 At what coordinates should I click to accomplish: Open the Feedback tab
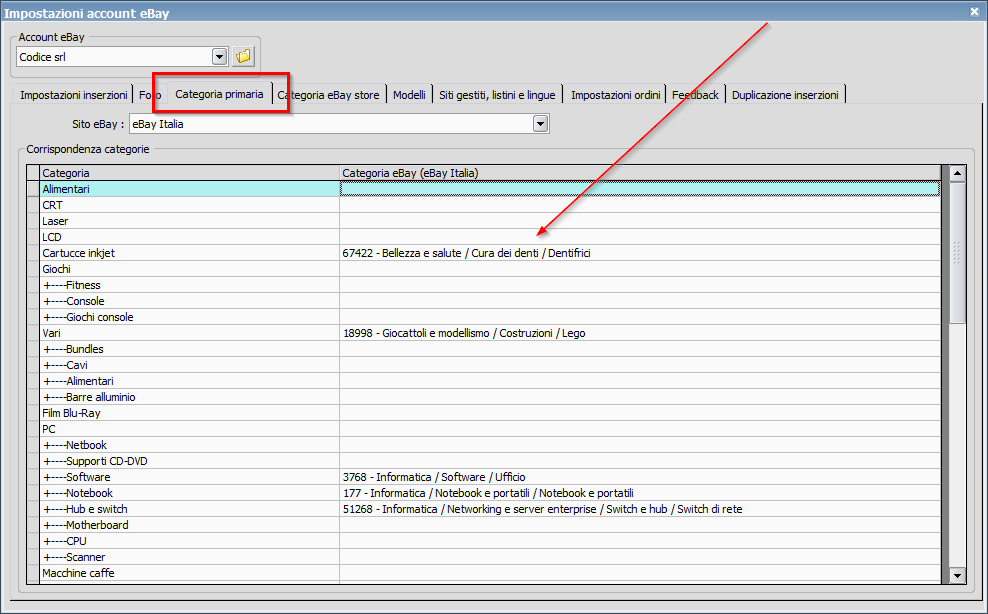(695, 95)
